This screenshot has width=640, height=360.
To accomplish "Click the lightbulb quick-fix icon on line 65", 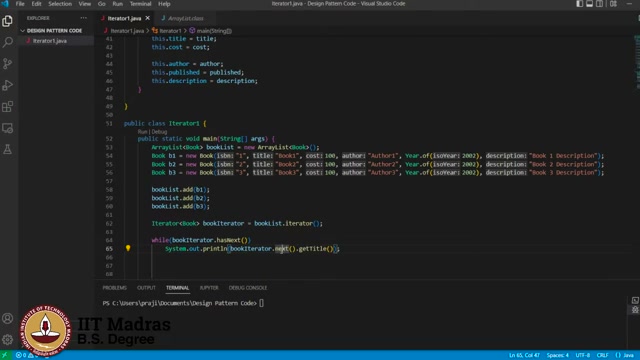I will click(128, 248).
